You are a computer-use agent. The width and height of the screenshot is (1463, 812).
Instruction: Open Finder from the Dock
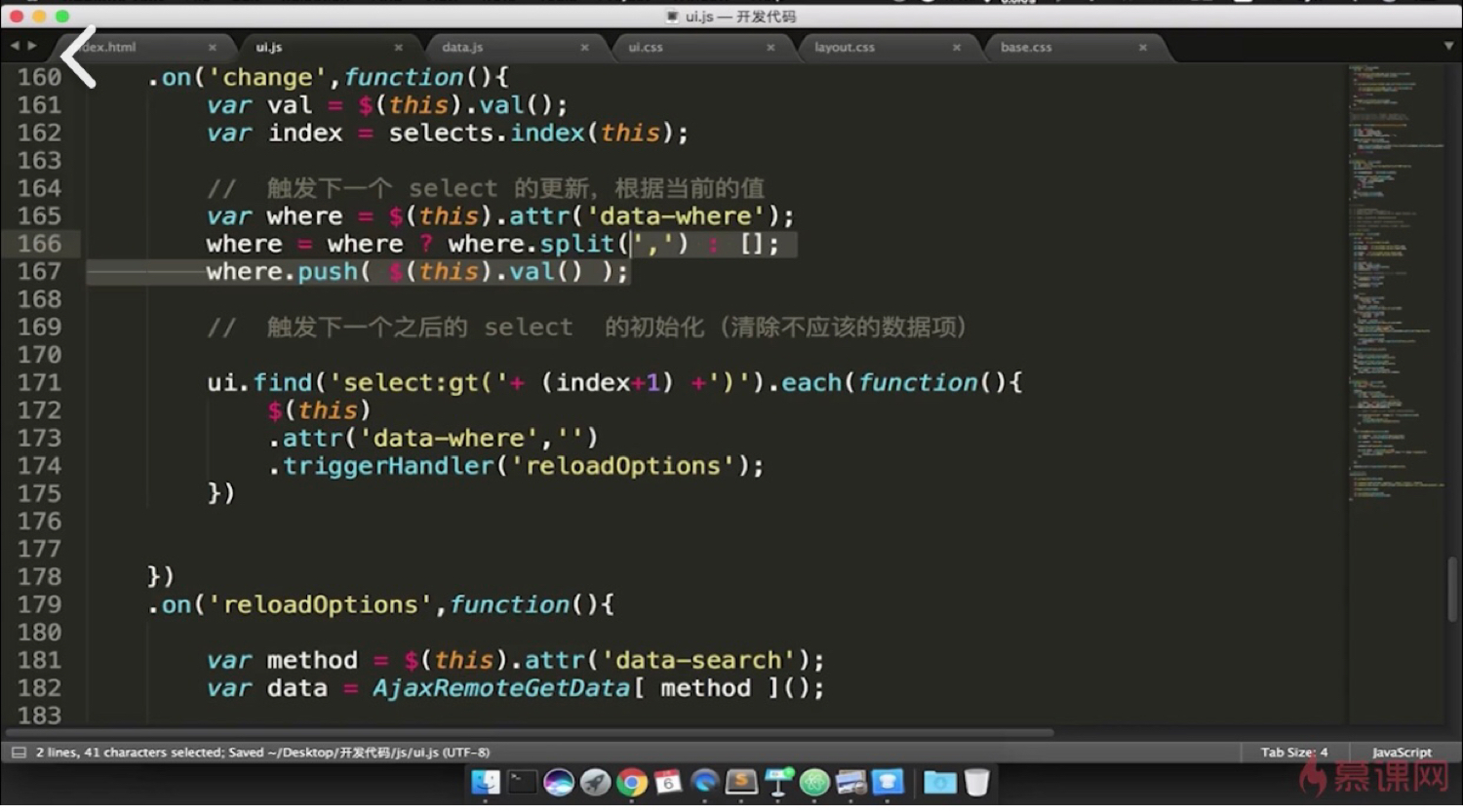[486, 782]
